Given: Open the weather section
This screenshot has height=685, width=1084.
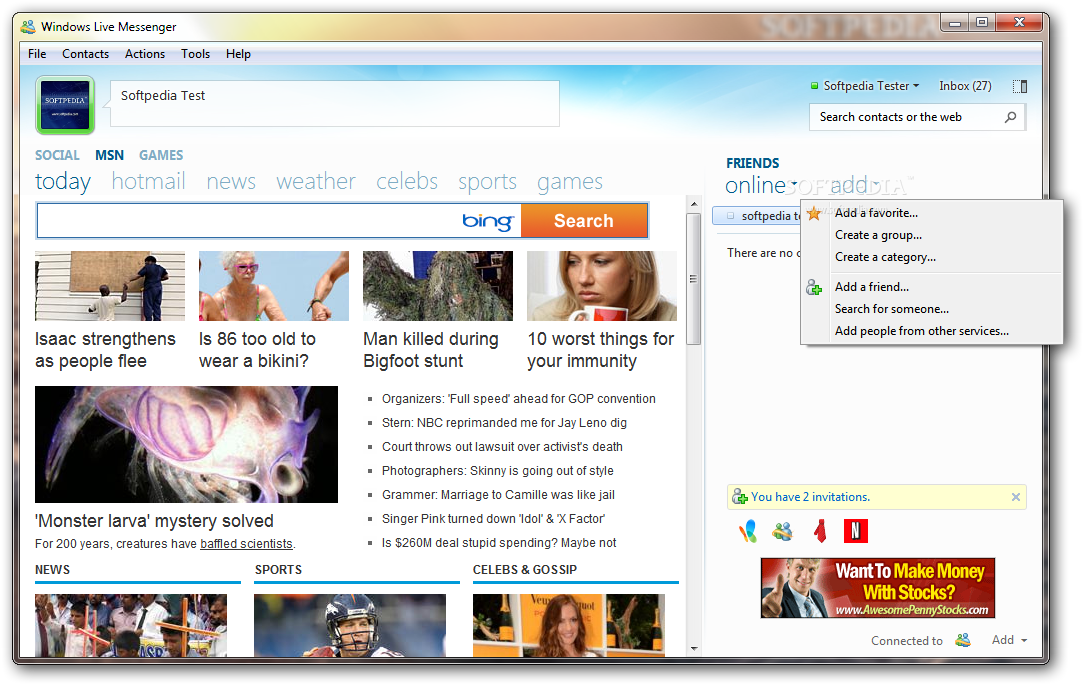Looking at the screenshot, I should pyautogui.click(x=316, y=182).
